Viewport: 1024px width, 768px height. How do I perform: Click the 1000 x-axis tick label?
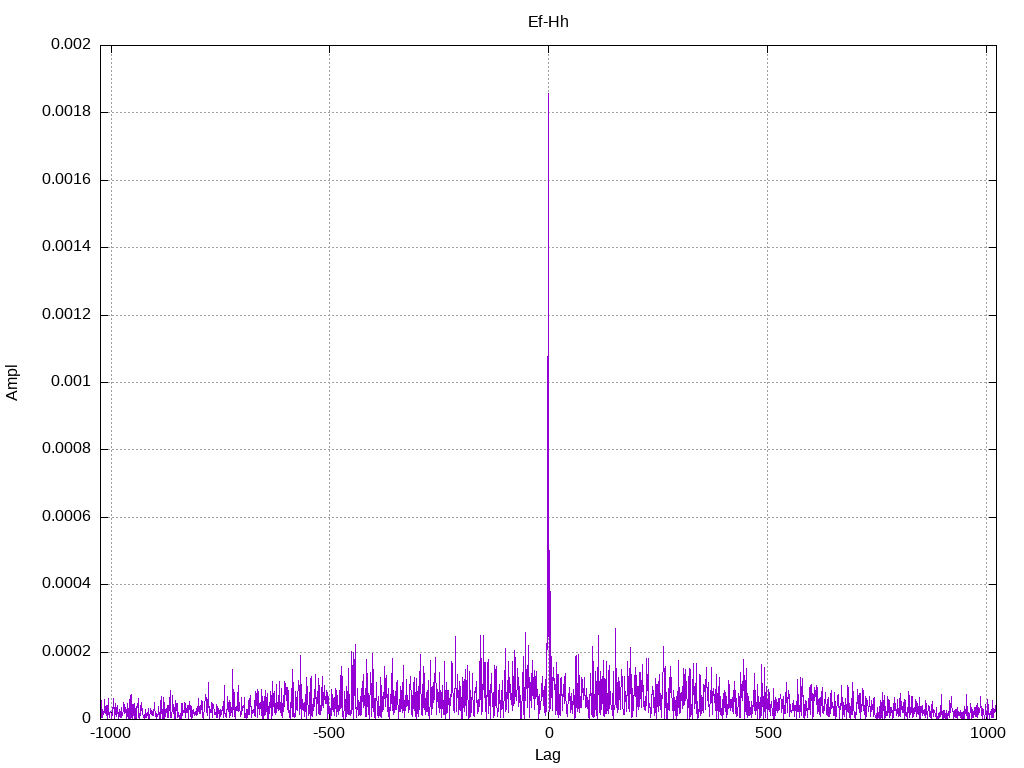[x=986, y=733]
